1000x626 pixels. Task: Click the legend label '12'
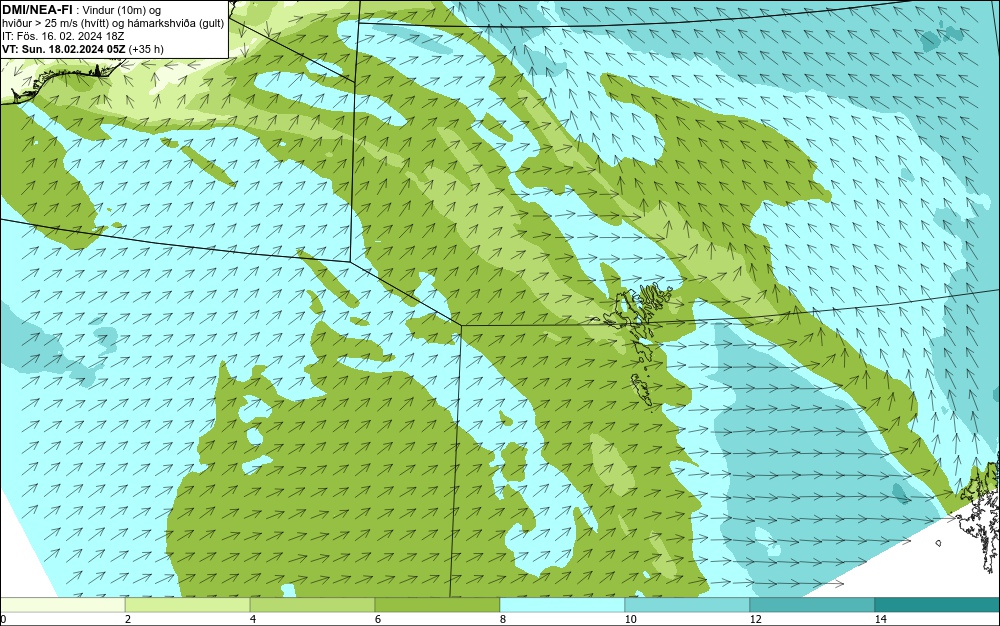755,619
